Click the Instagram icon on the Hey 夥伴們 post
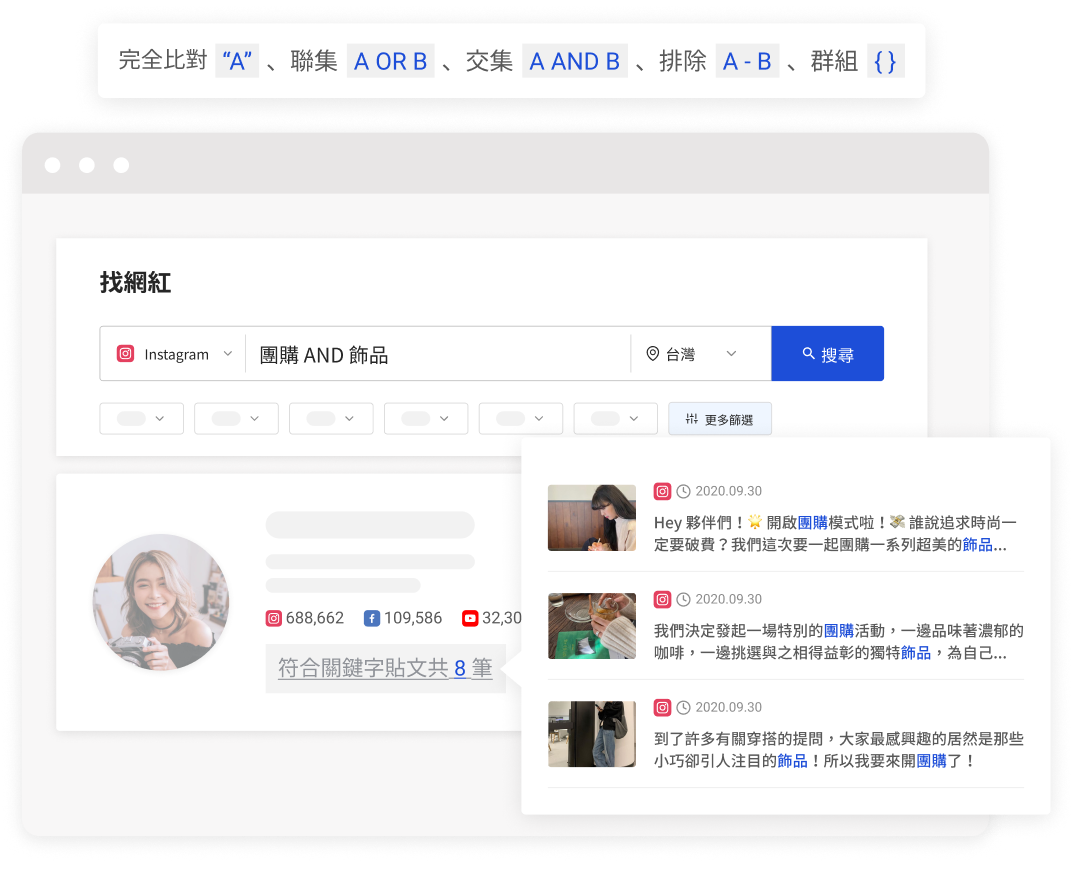This screenshot has width=1075, height=890. [662, 491]
